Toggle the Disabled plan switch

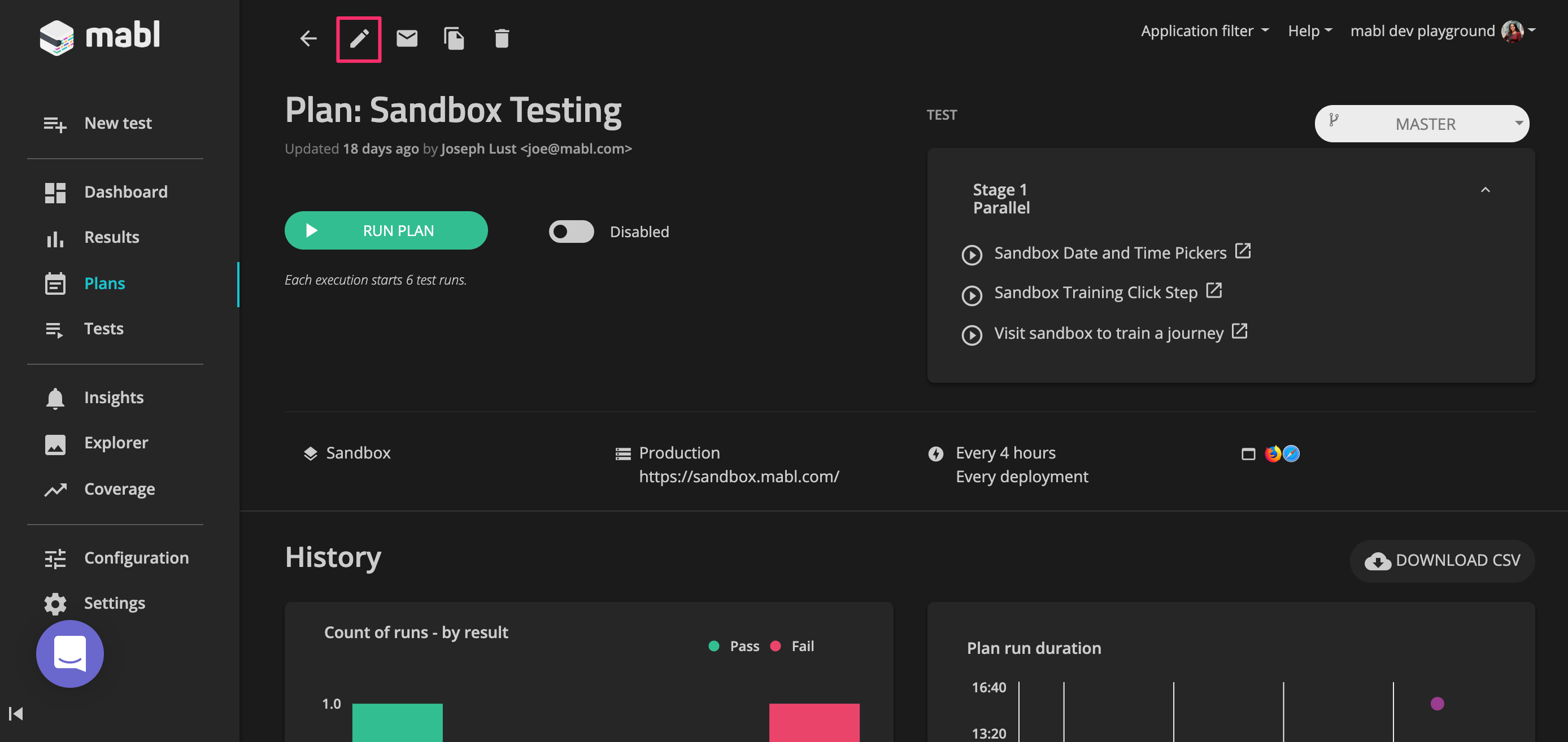pos(571,232)
